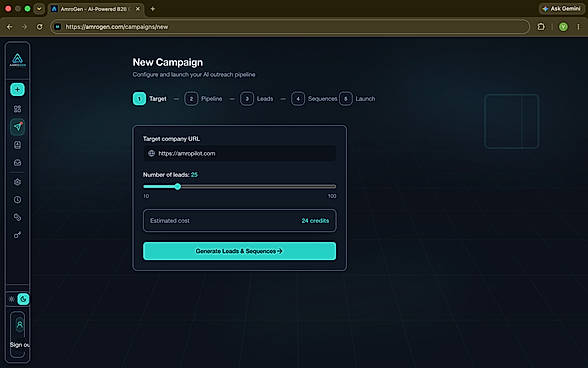Screen dimensions: 588x368
Task: Click the "New Campaign" heading
Action: point(168,62)
